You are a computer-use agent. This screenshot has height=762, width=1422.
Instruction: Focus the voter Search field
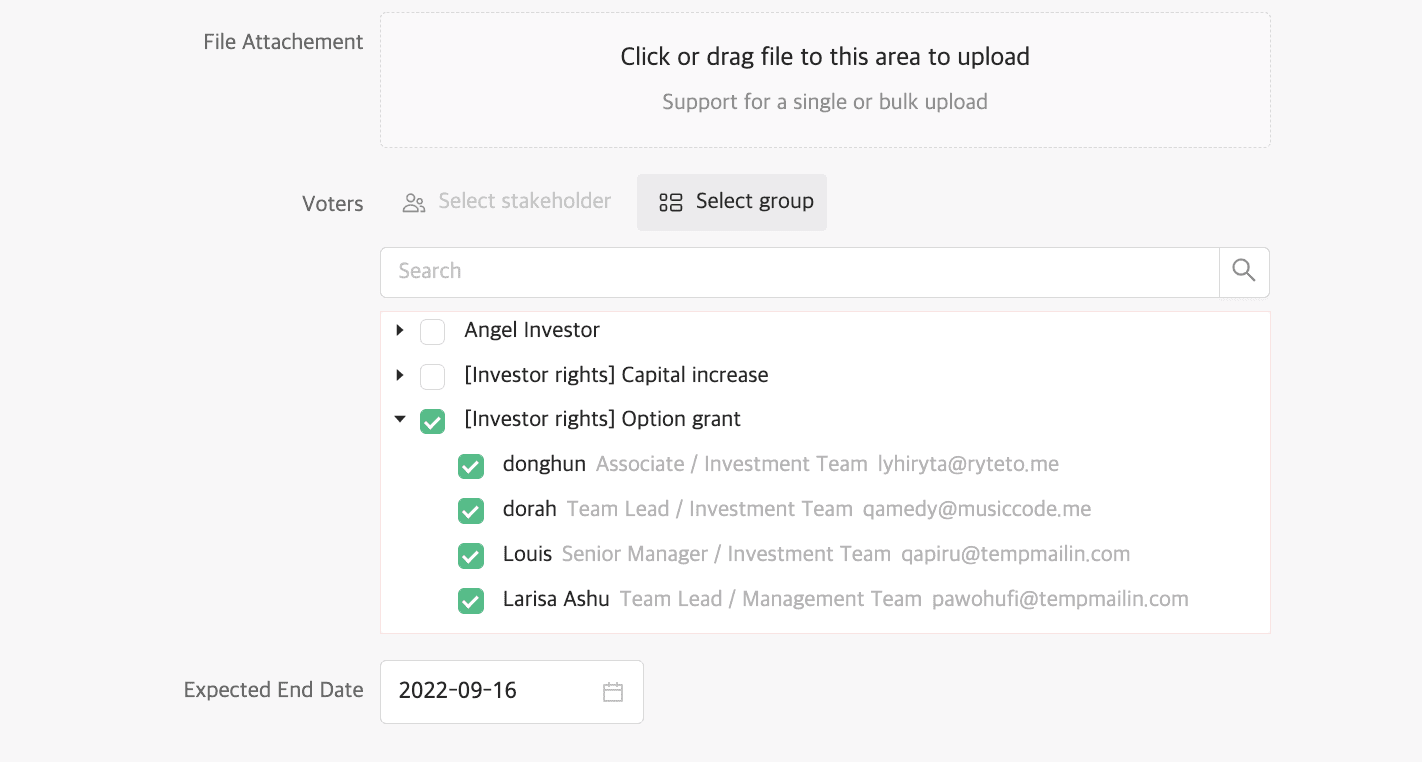798,272
